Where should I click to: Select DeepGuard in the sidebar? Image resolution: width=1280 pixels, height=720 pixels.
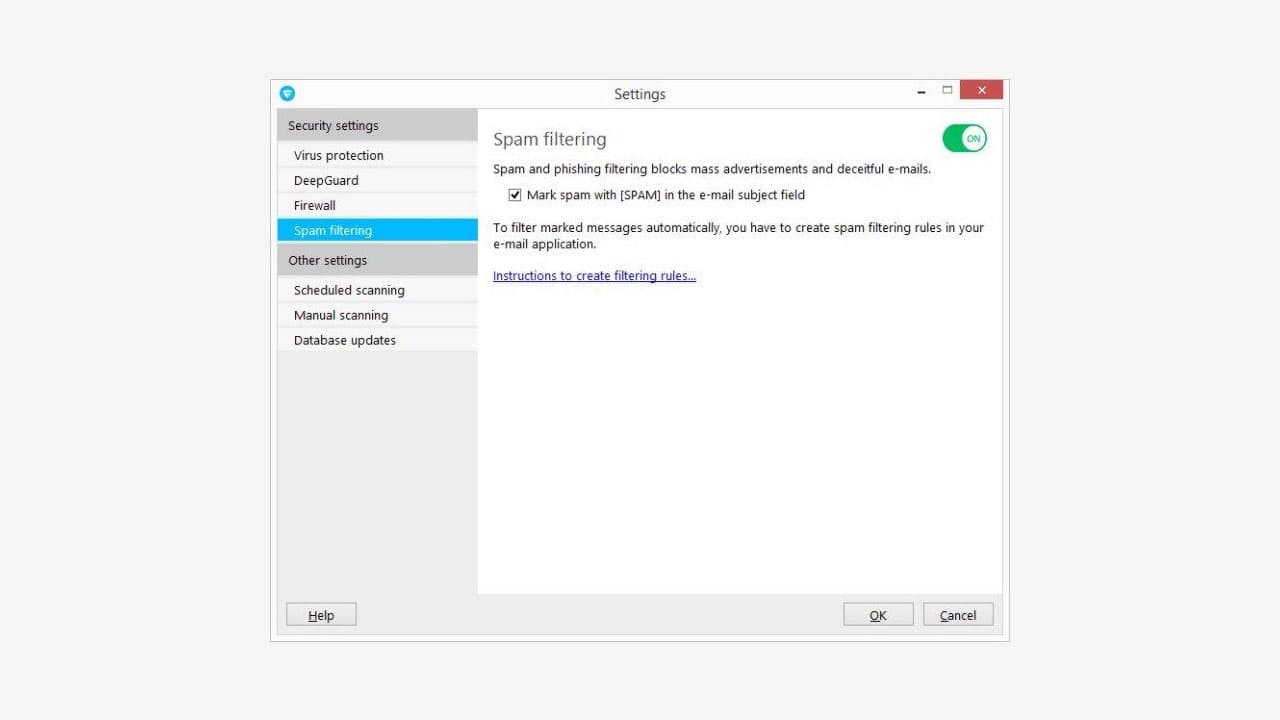(x=326, y=180)
